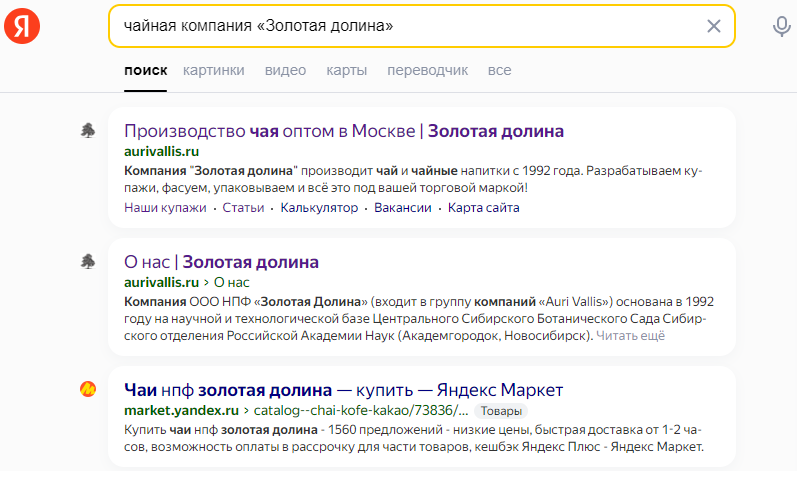Viewport: 797px width, 477px height.
Task: Click the Товары label badge
Action: coord(501,411)
